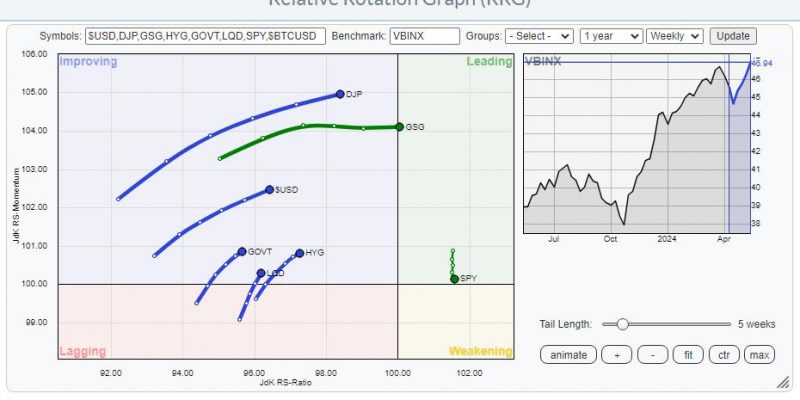Click the Leading quadrant label
This screenshot has height=400, width=800.
tap(489, 62)
